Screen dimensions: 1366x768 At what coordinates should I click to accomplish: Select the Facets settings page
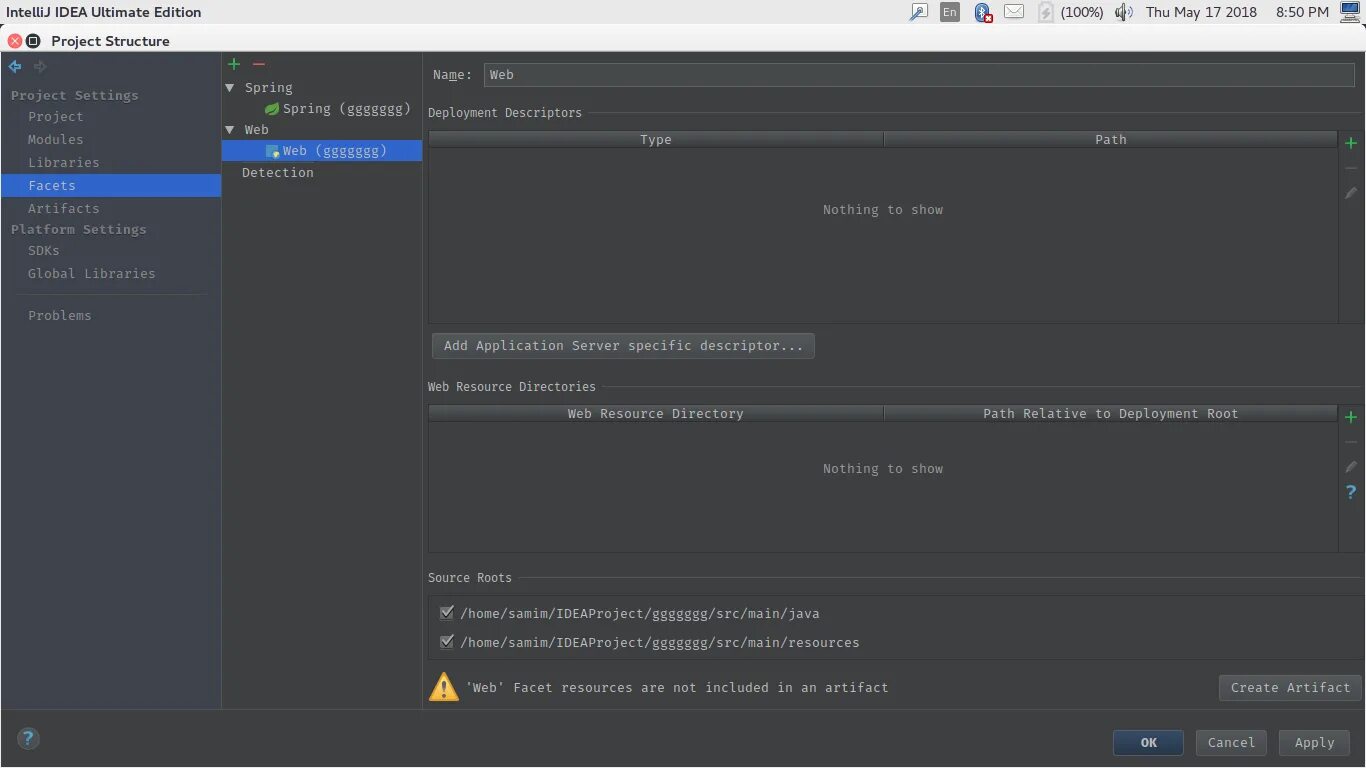point(111,186)
